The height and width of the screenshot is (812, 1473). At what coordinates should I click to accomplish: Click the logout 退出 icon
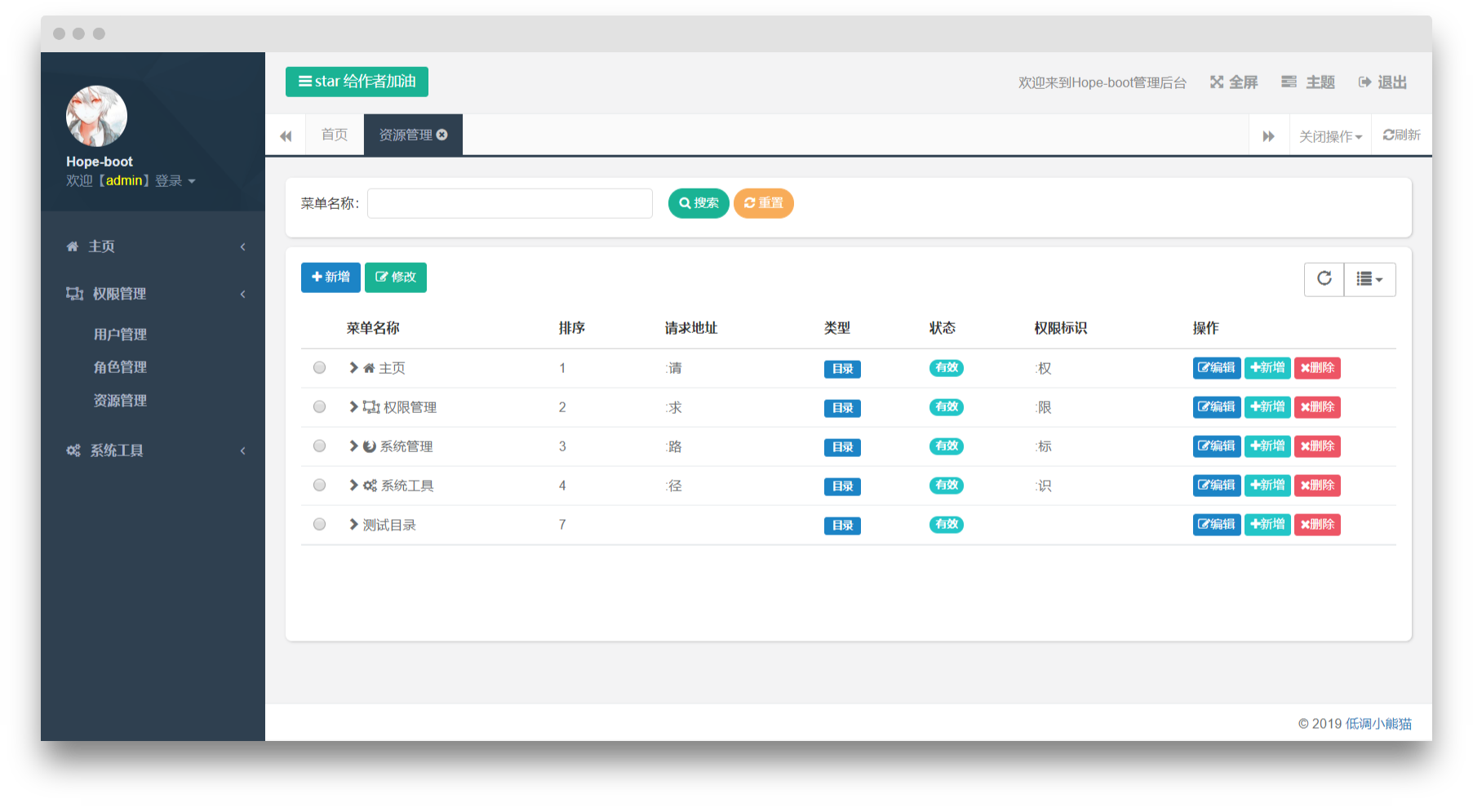1364,82
